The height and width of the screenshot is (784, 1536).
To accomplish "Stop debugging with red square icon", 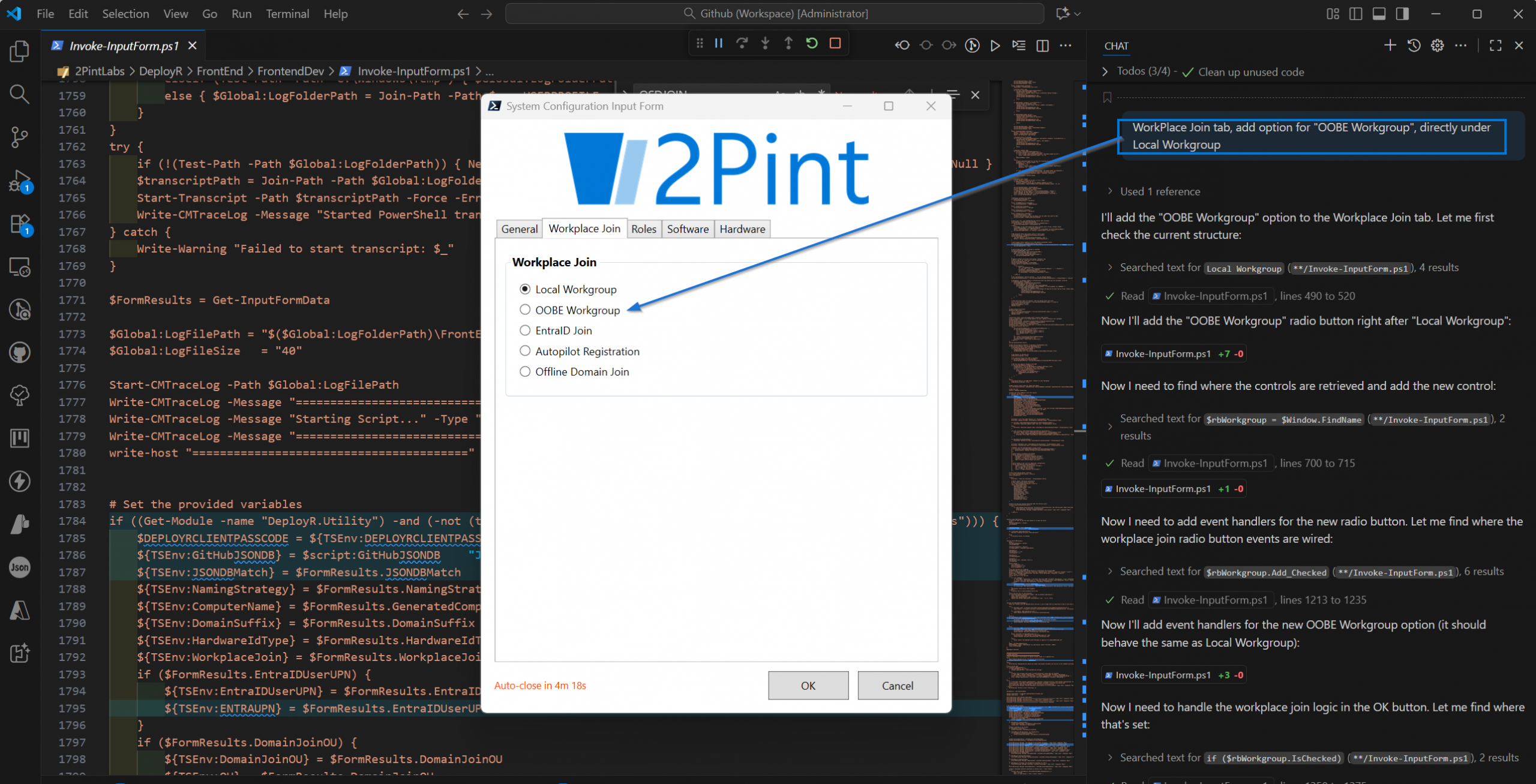I will (835, 43).
